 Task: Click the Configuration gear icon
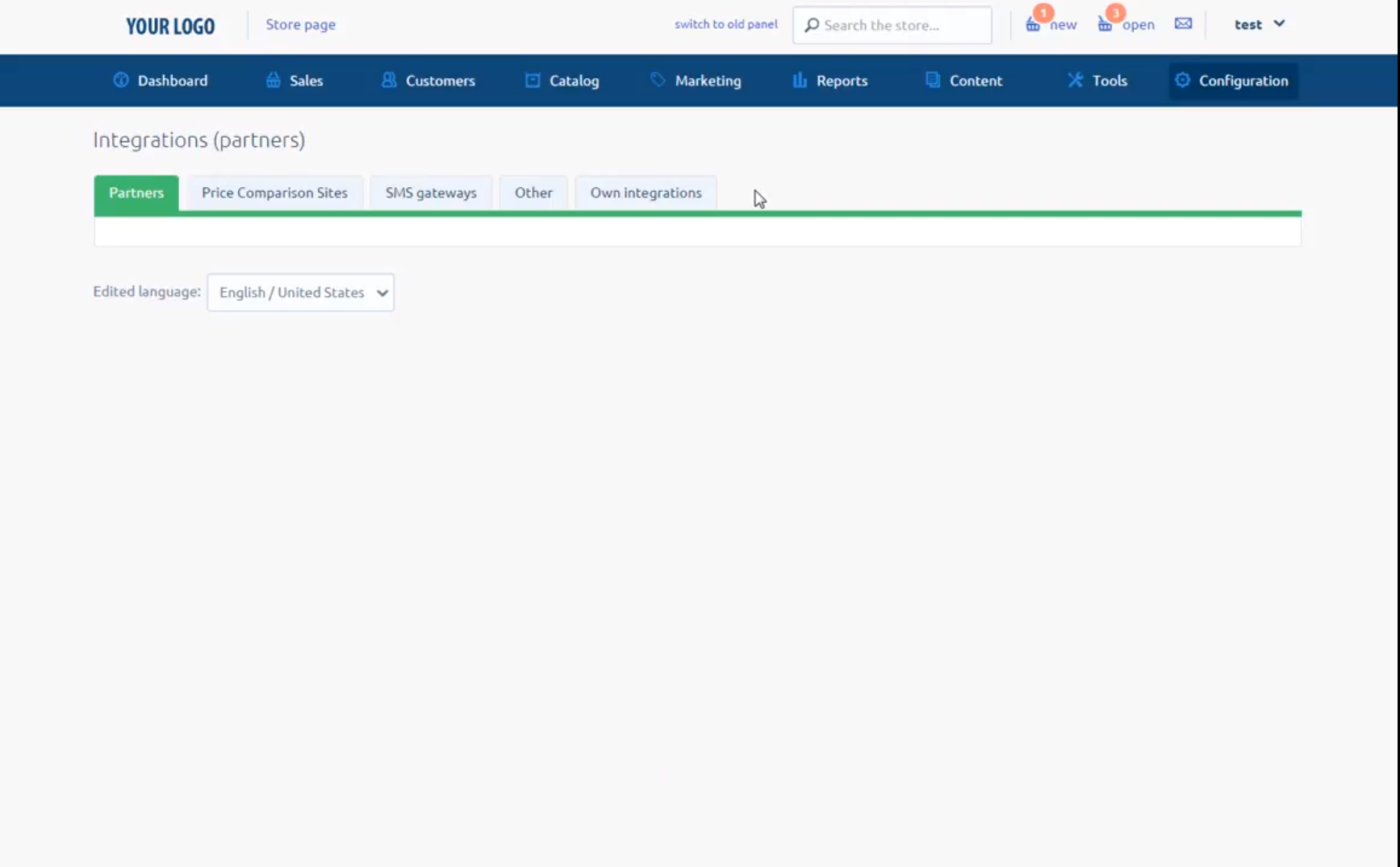1183,80
